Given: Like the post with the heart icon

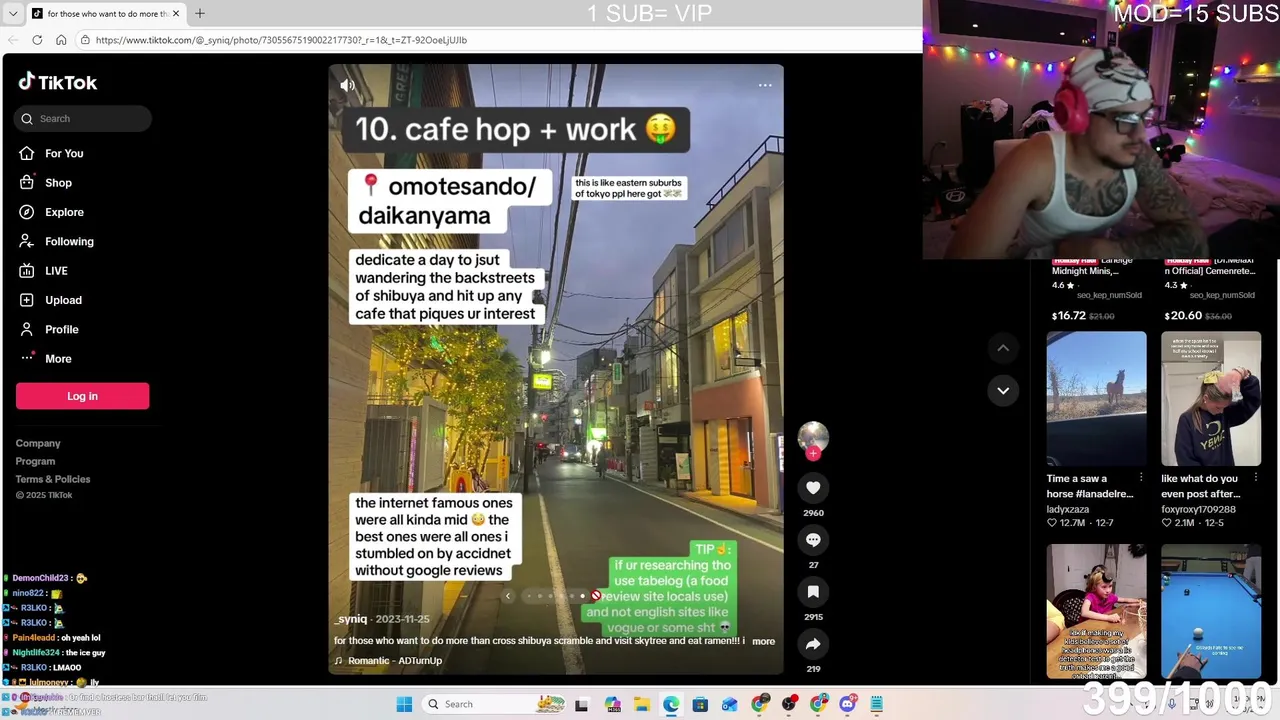Looking at the screenshot, I should click(813, 488).
